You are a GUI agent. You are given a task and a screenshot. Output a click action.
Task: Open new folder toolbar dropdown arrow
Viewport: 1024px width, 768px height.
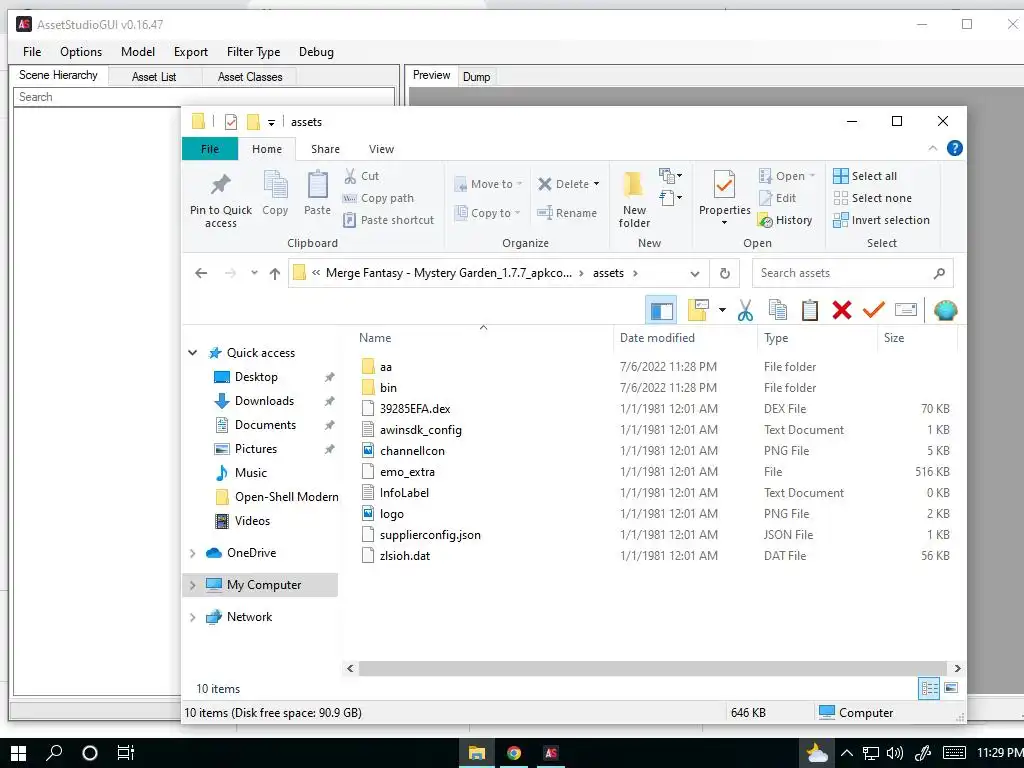click(x=722, y=310)
